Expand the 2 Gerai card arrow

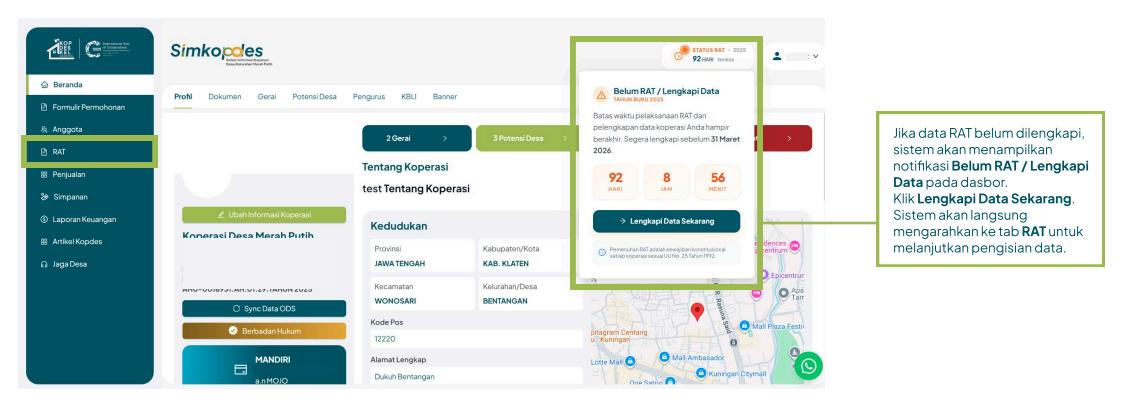[444, 138]
